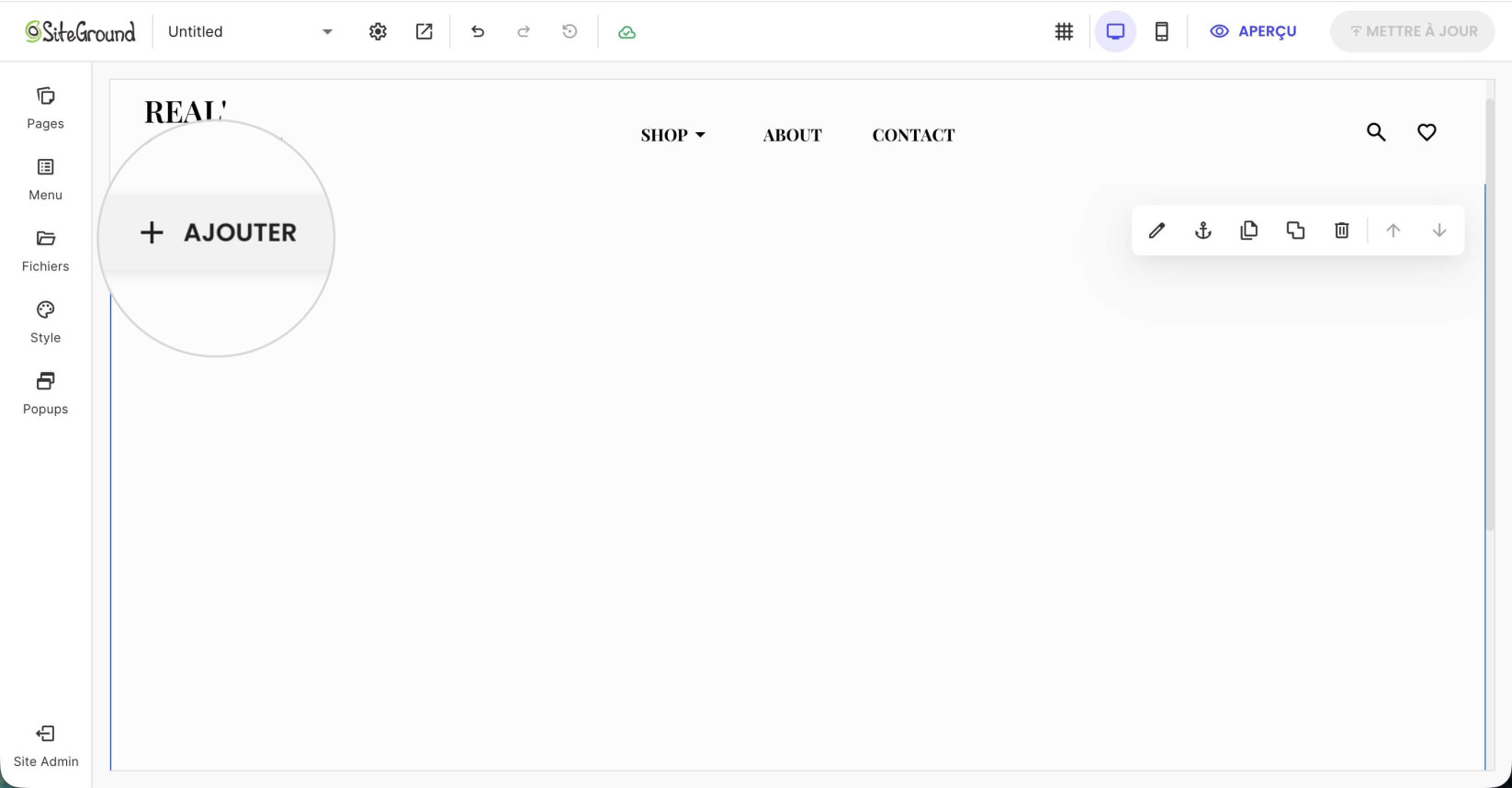The image size is (1512, 788).
Task: Open site settings gear icon
Action: point(378,31)
